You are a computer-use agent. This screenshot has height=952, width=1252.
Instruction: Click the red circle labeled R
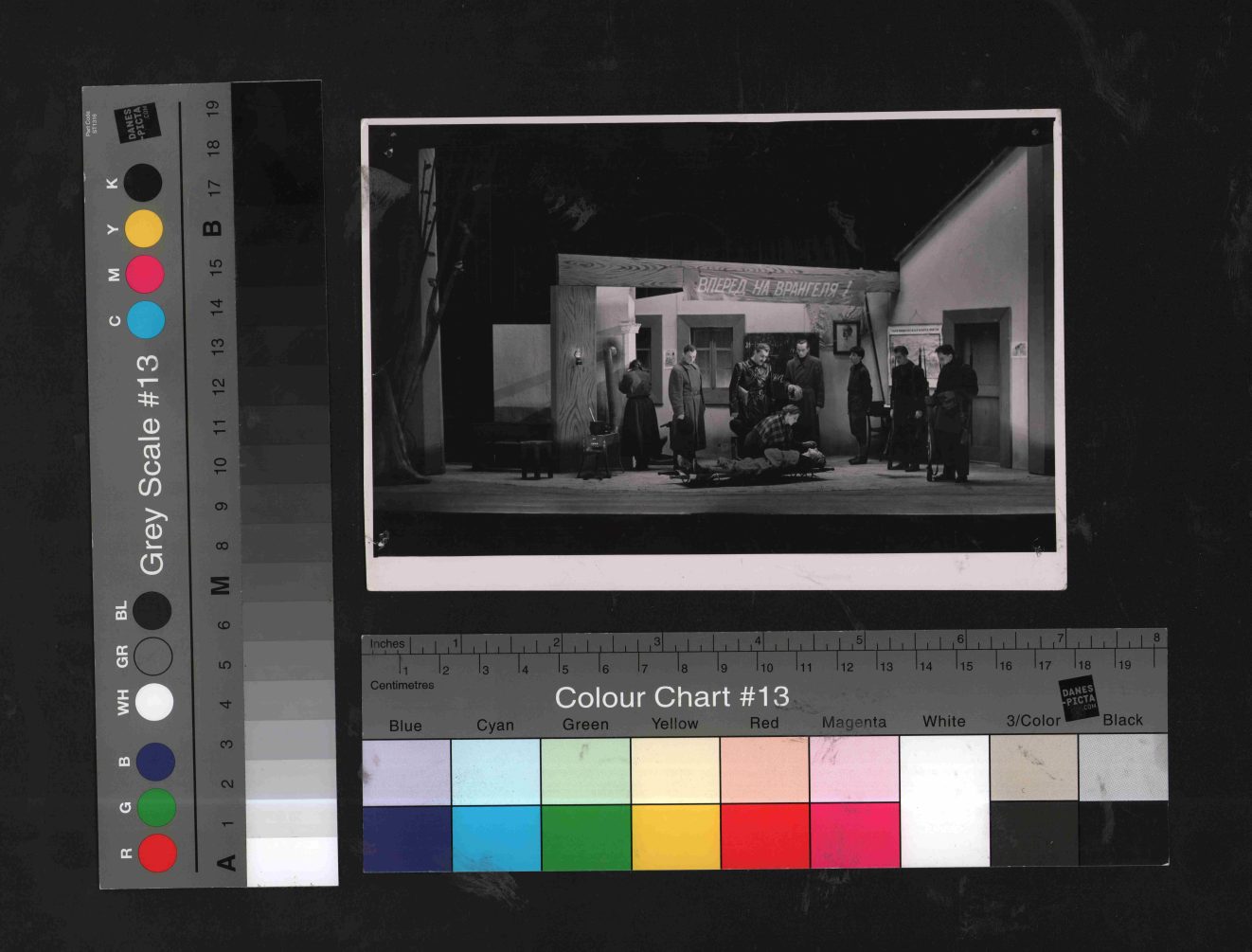tap(157, 852)
